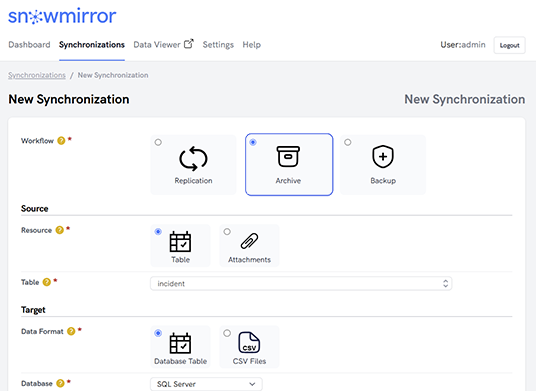Click the help icon next to Data Format
Image resolution: width=536 pixels, height=391 pixels.
coord(71,331)
